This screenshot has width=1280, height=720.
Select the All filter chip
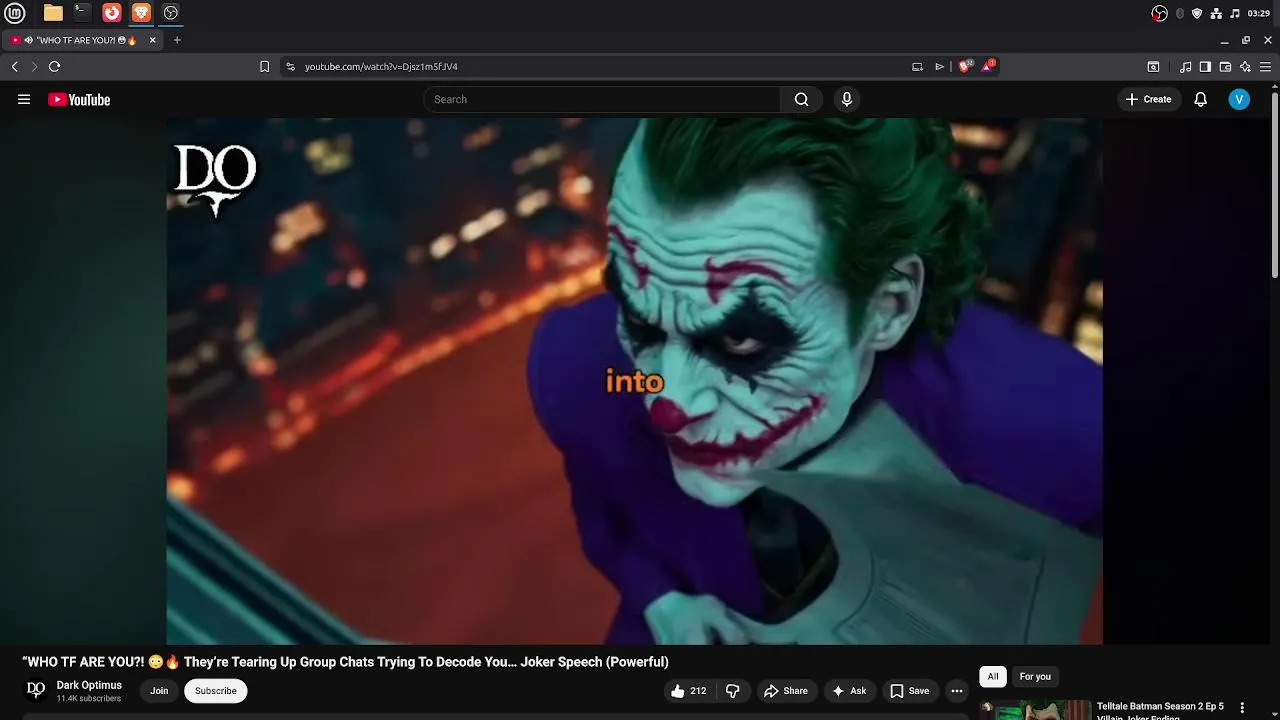(993, 677)
